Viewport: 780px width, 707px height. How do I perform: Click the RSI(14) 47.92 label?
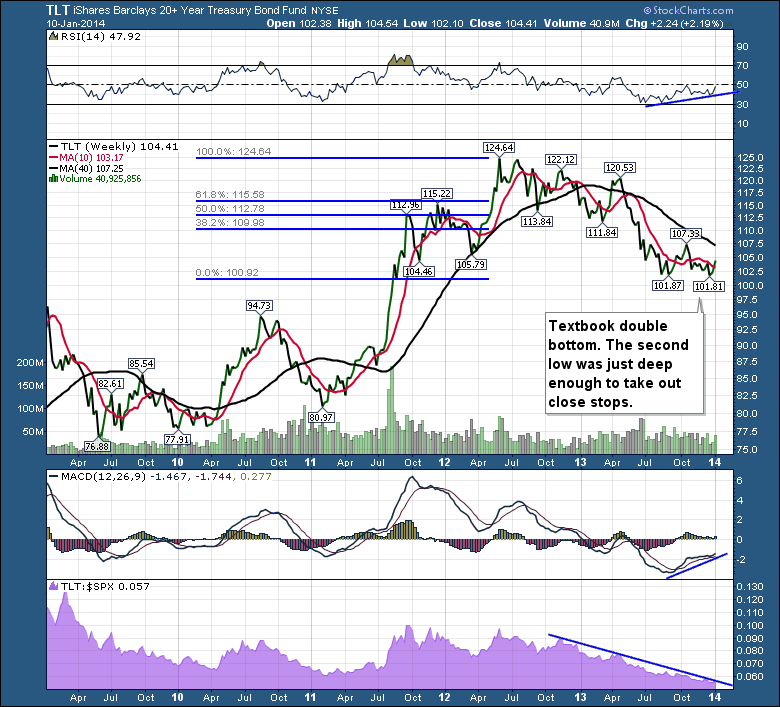coord(101,36)
